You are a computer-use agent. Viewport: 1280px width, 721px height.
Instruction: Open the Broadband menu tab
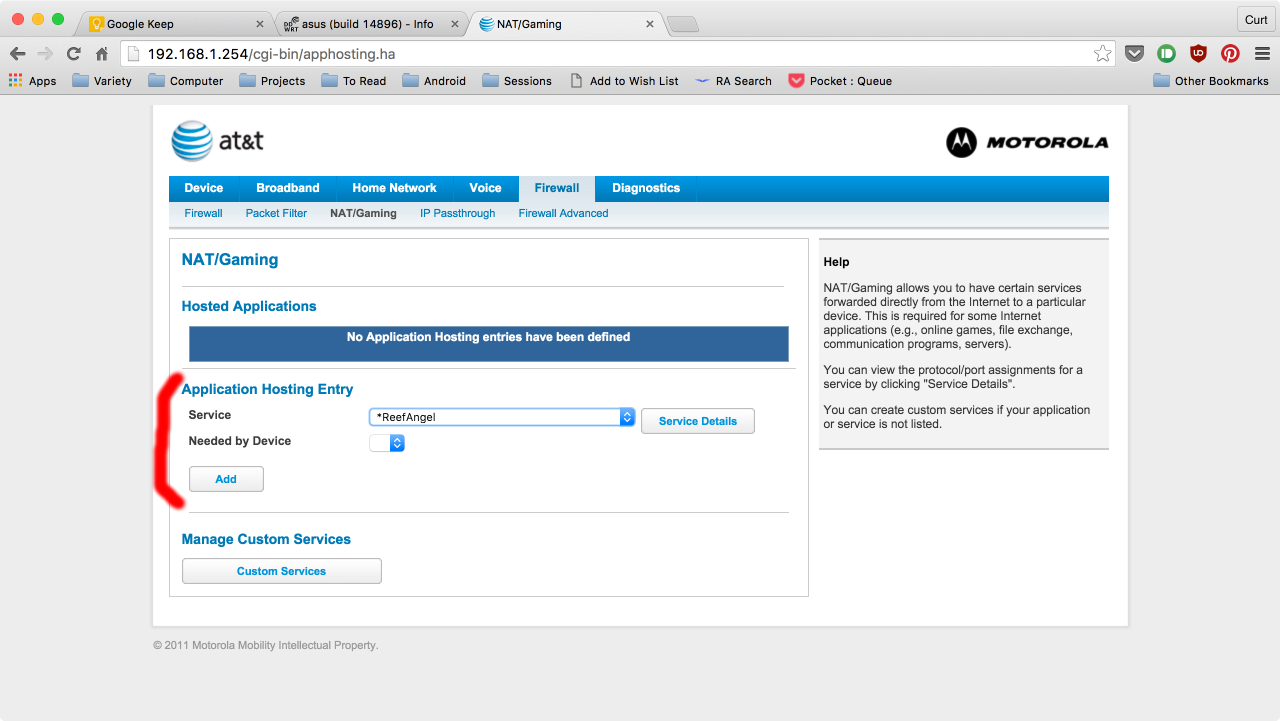click(x=288, y=188)
